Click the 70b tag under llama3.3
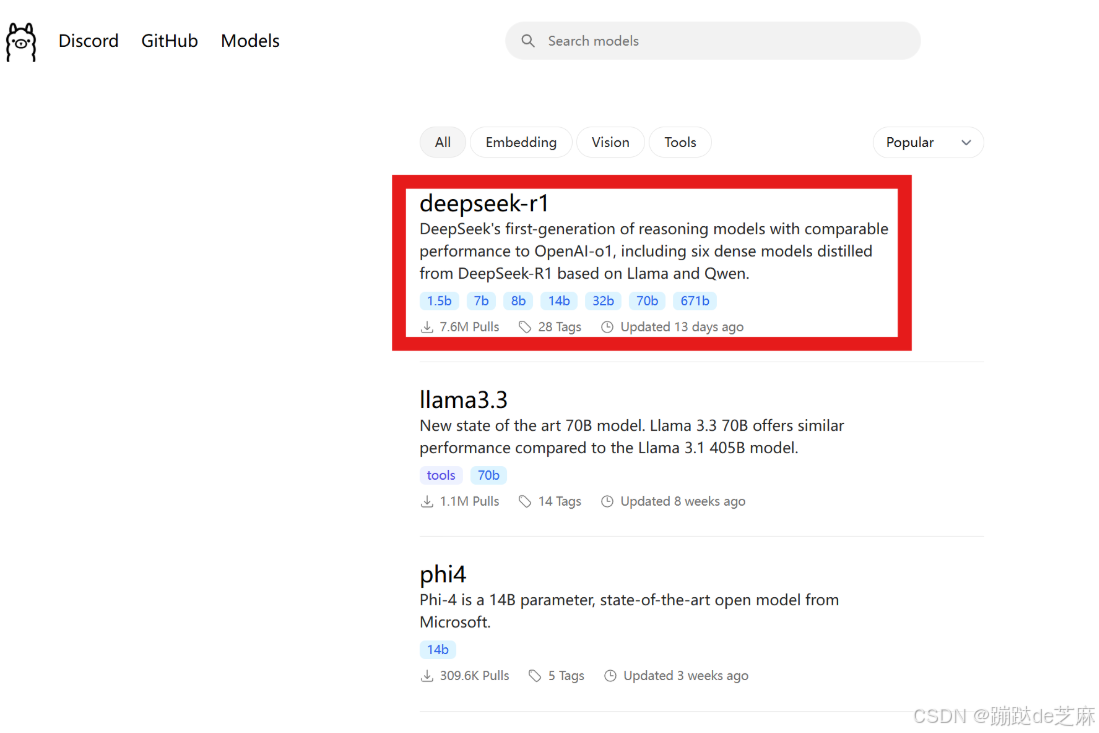1099x733 pixels. 489,475
